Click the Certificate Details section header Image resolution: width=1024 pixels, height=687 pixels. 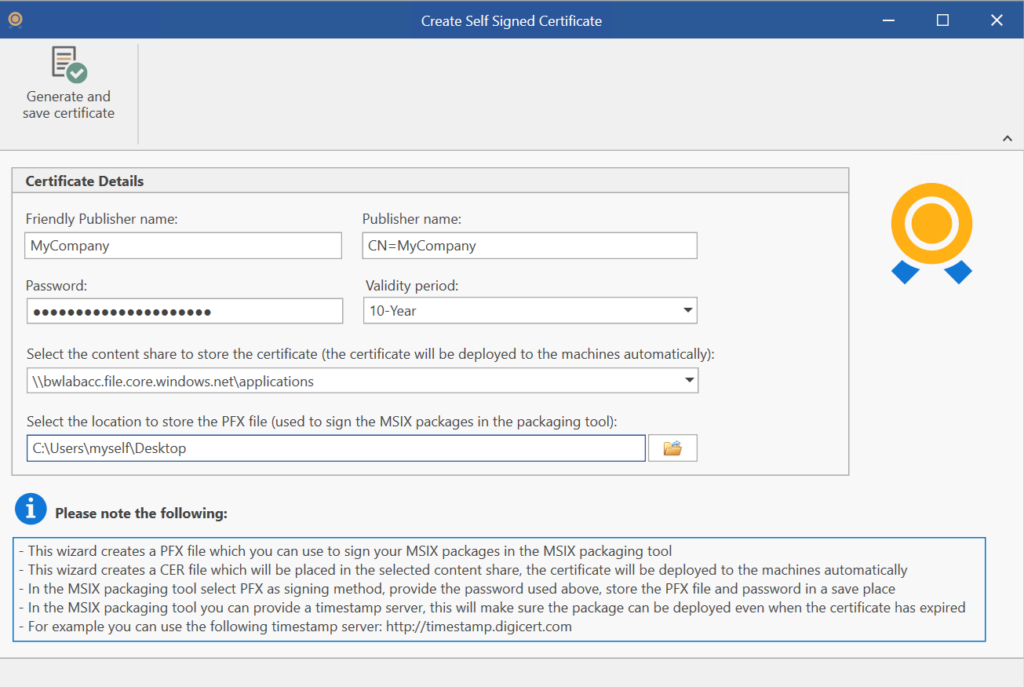85,181
